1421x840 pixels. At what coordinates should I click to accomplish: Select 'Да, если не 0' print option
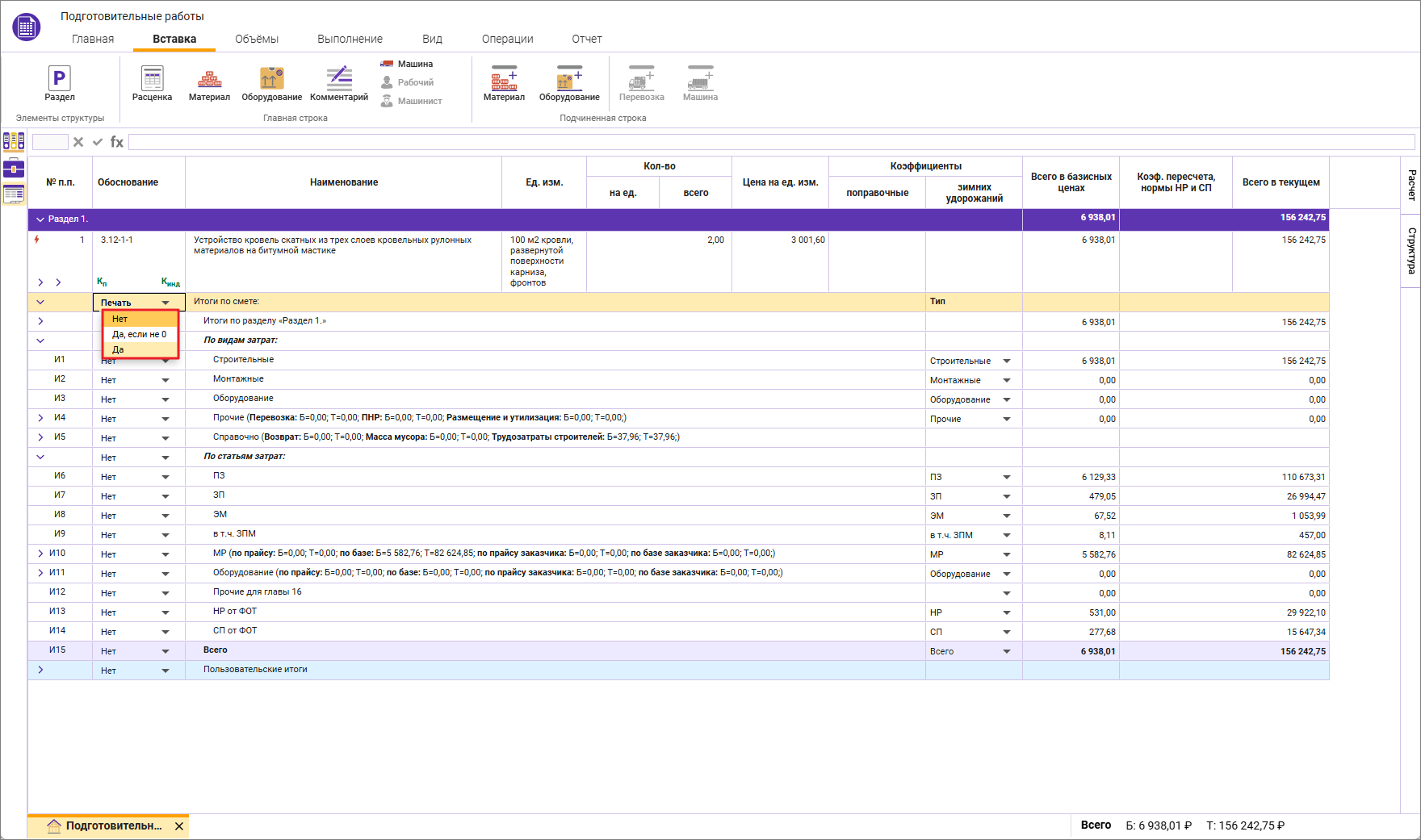(x=140, y=334)
